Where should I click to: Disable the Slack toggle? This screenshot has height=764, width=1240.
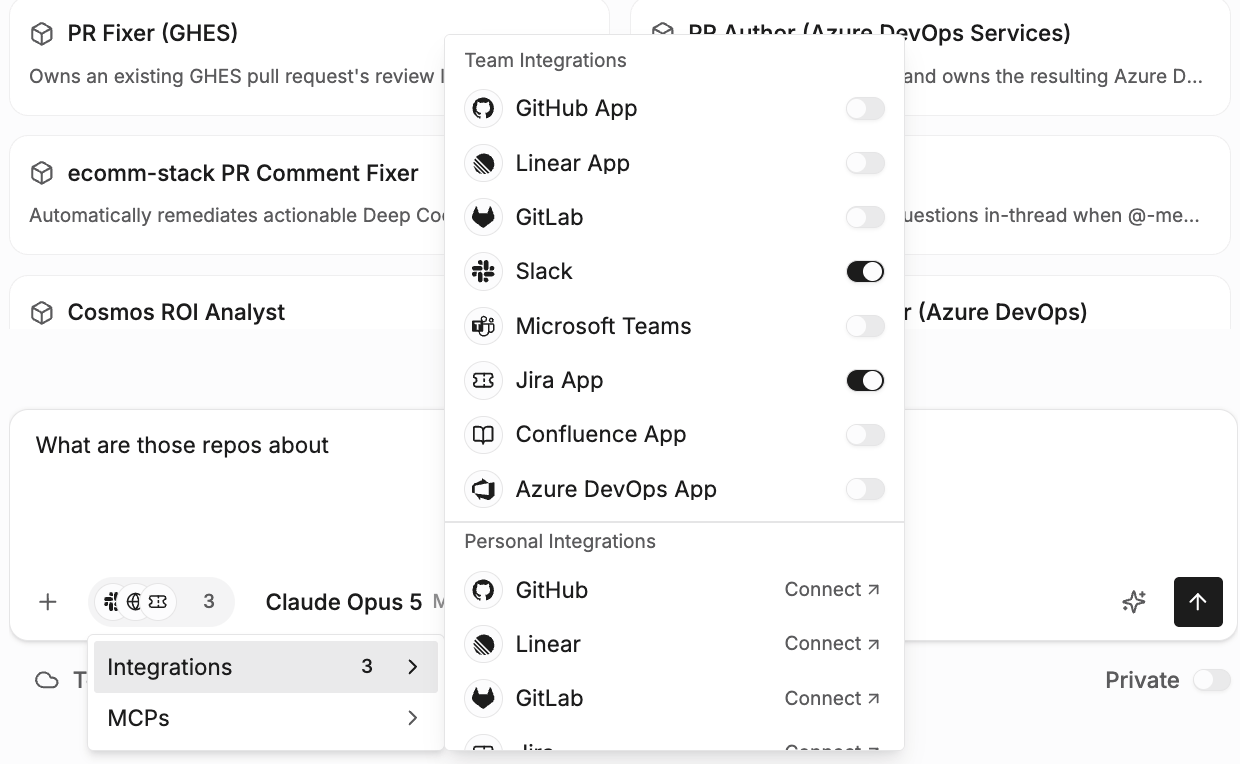click(x=865, y=271)
